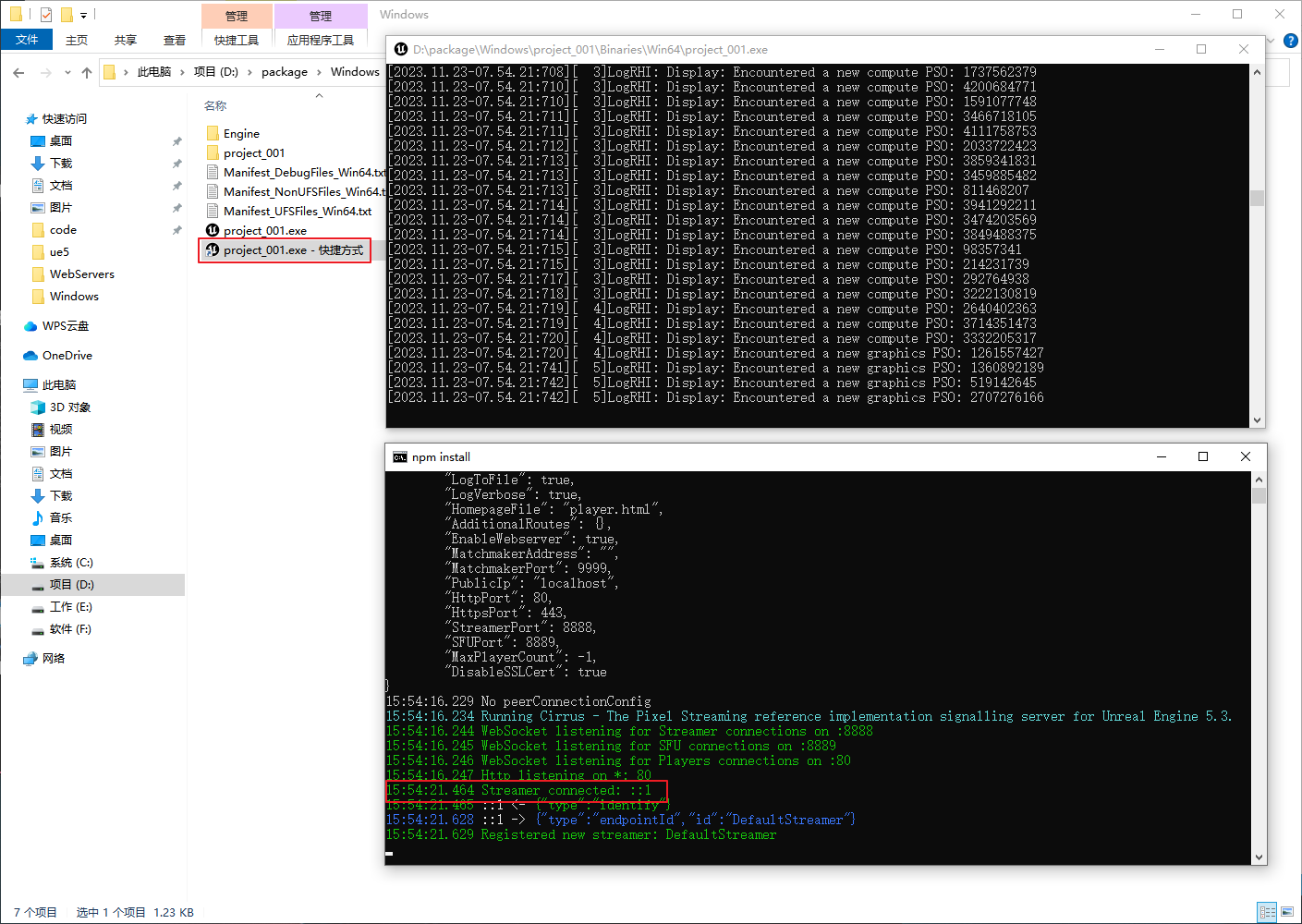The width and height of the screenshot is (1302, 924).
Task: Select 此电脑 in the navigation tree
Action: point(59,385)
